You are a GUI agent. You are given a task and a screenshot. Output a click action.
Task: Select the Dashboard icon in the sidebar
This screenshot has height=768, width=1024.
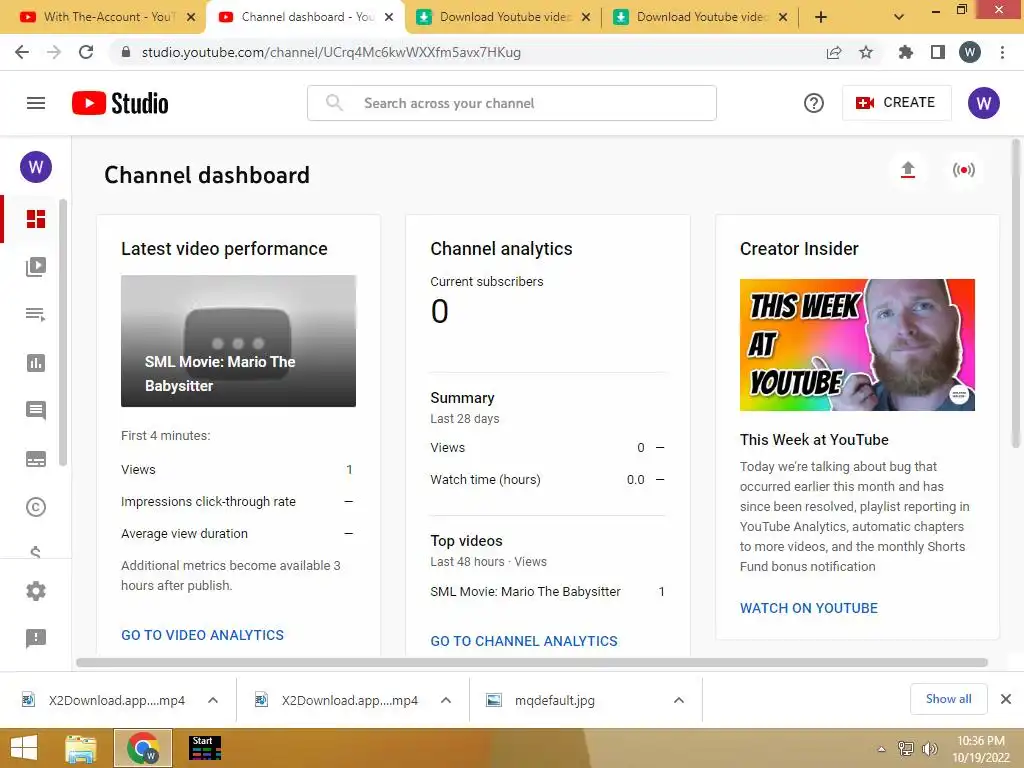[36, 219]
